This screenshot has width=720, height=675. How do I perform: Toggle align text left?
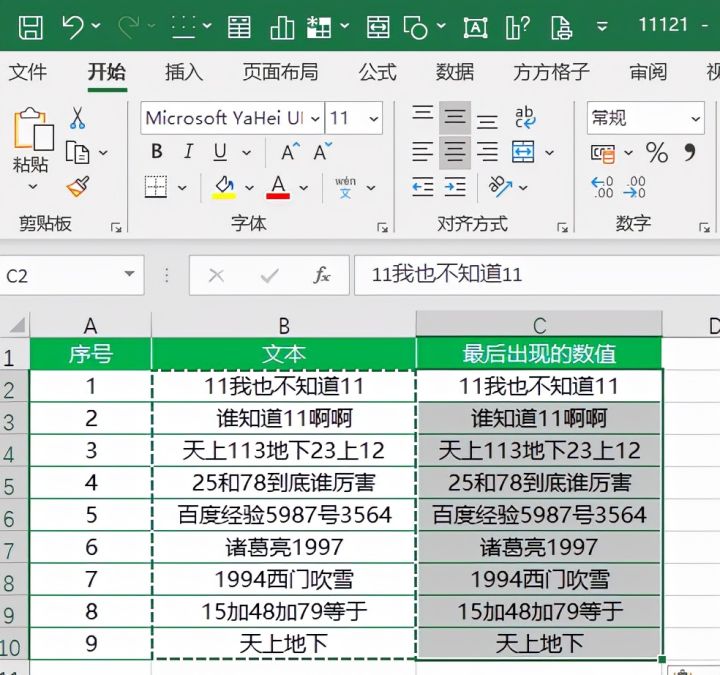(422, 152)
